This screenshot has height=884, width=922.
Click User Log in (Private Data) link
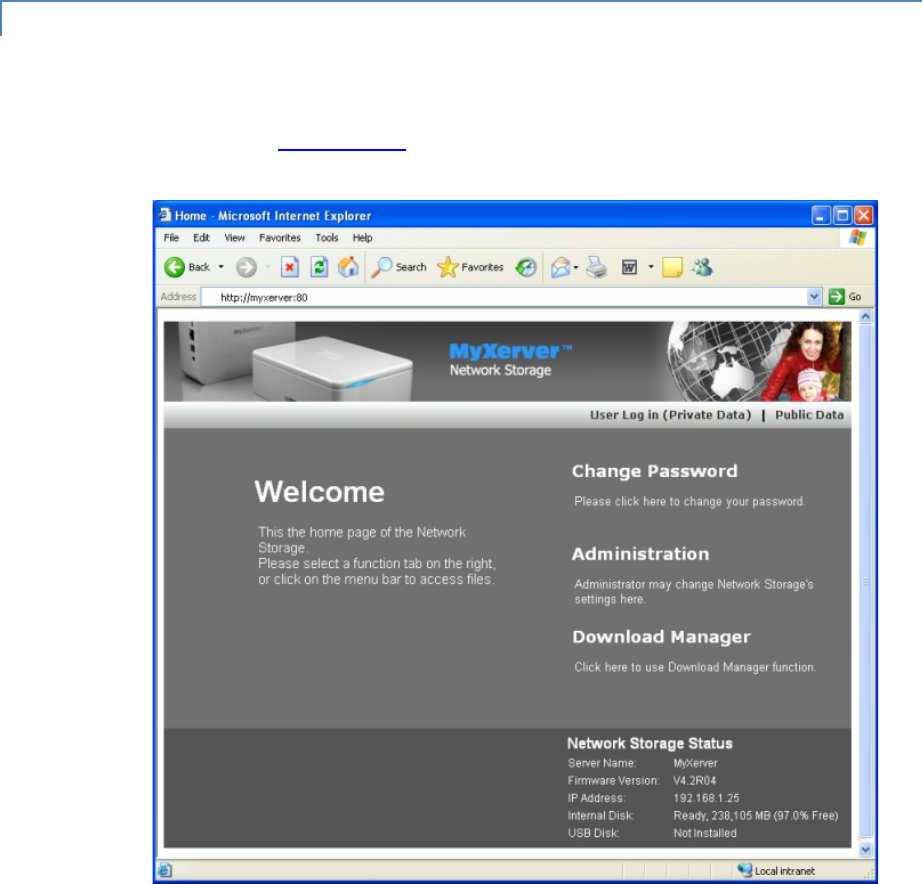click(670, 415)
